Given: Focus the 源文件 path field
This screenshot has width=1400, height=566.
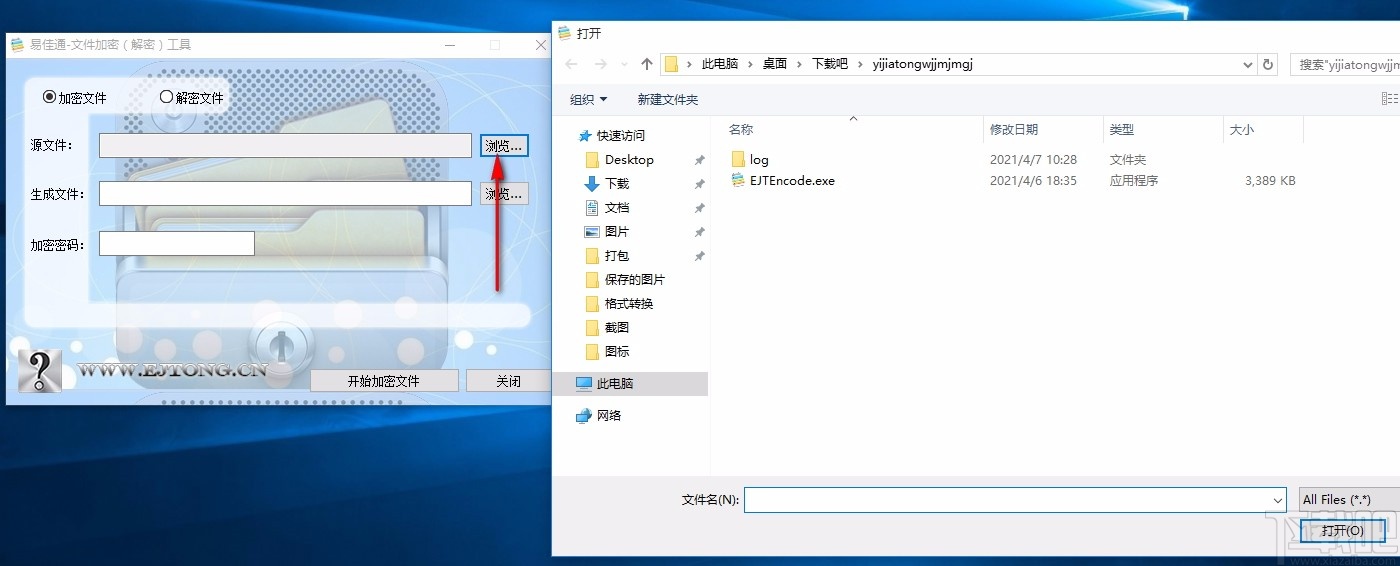Looking at the screenshot, I should pos(285,145).
